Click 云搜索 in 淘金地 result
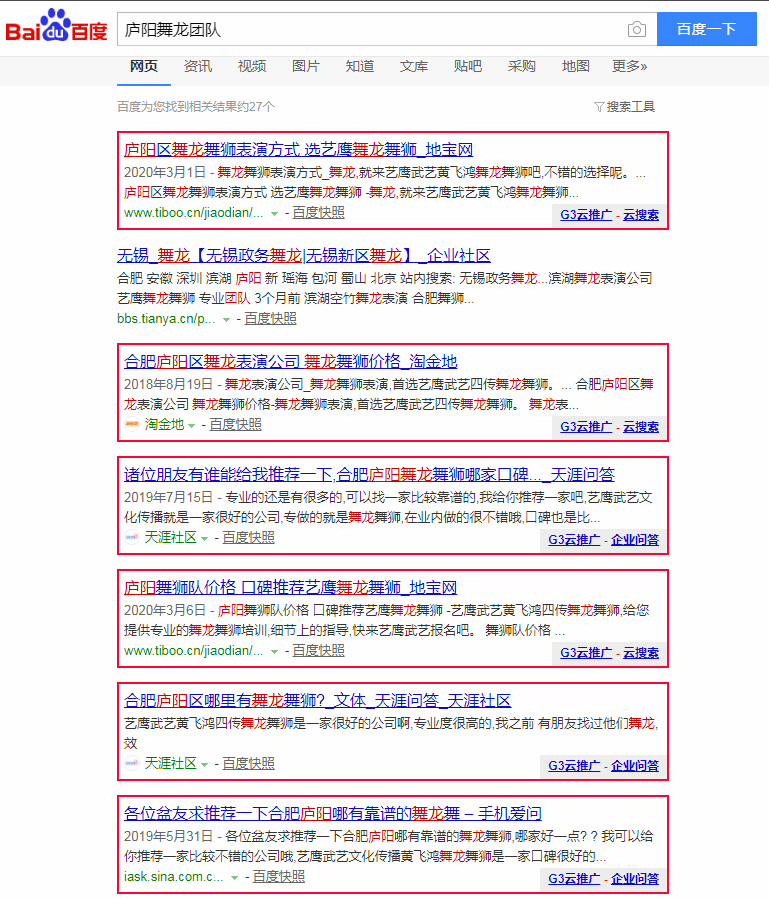The height and width of the screenshot is (900, 769). click(x=641, y=427)
